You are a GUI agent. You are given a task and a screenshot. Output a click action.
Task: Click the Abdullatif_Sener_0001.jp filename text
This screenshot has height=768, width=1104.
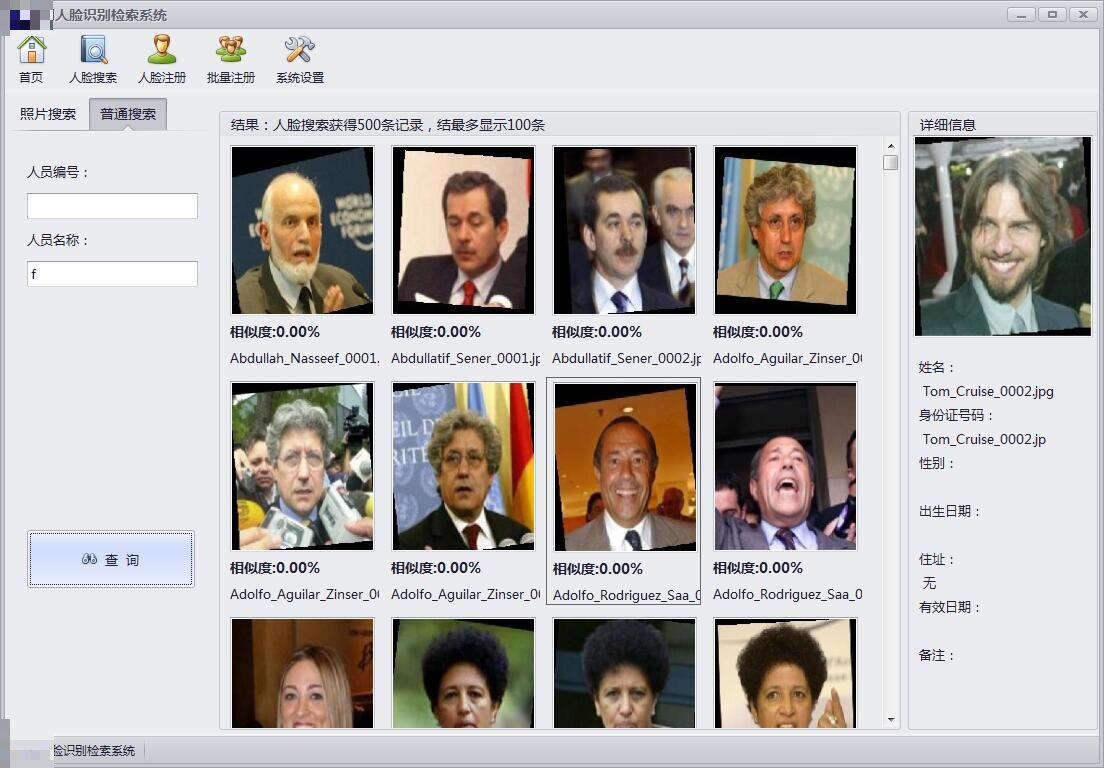point(465,358)
